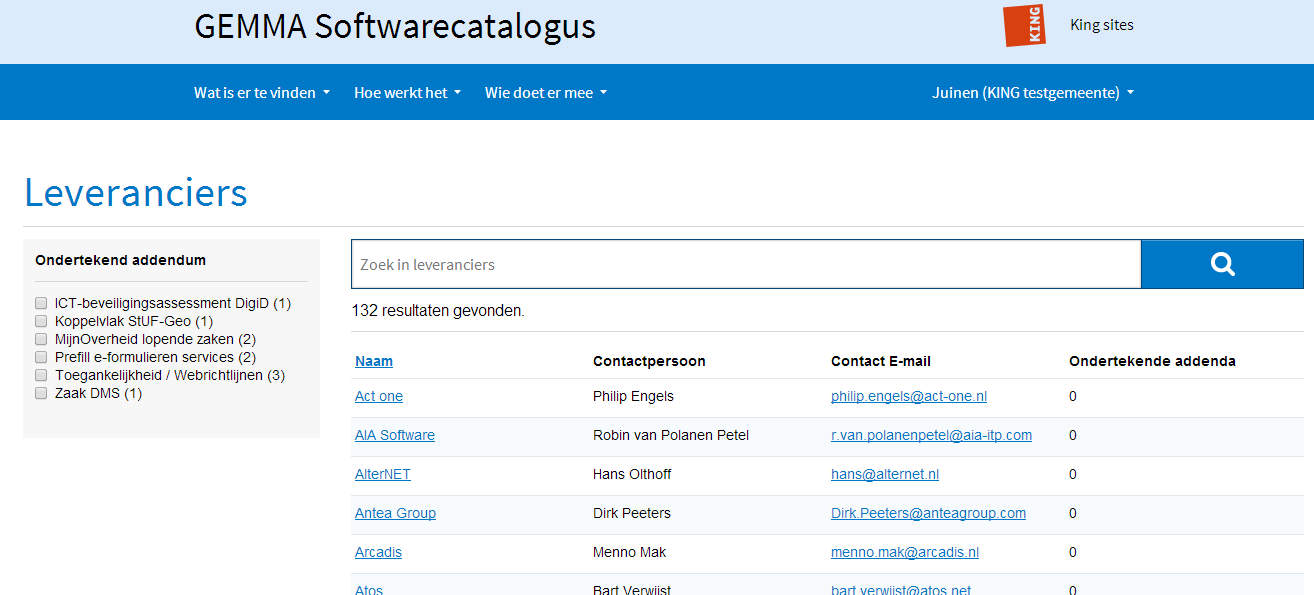
Task: Click r.van.polanenpetel@aia-itp.com email link
Action: pyautogui.click(x=931, y=435)
